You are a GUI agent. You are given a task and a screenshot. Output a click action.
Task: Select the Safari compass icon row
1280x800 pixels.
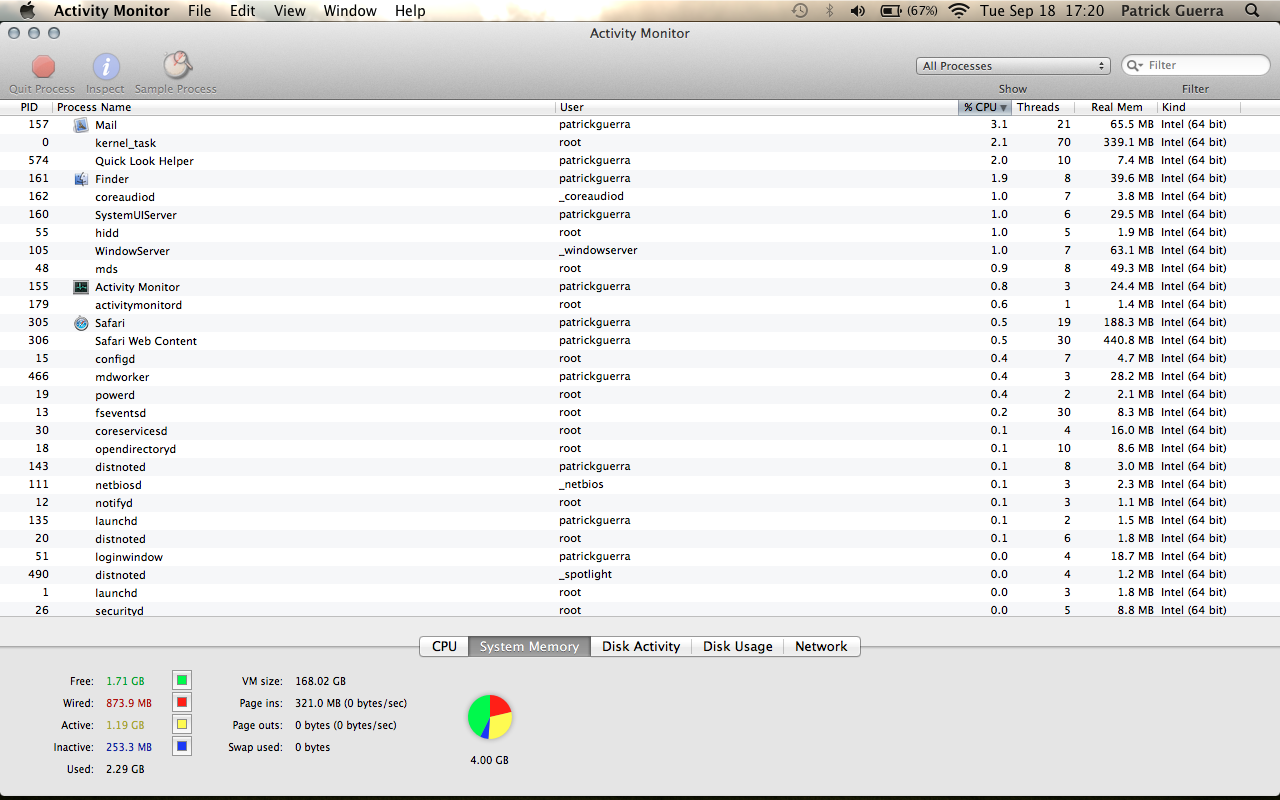tap(81, 323)
